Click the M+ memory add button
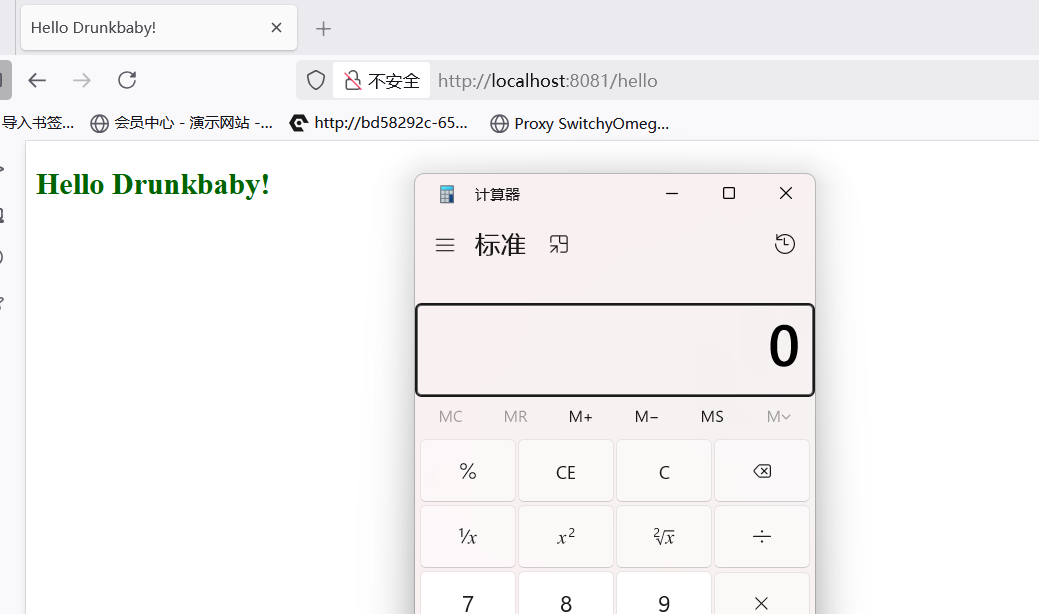1039x614 pixels. pyautogui.click(x=580, y=417)
